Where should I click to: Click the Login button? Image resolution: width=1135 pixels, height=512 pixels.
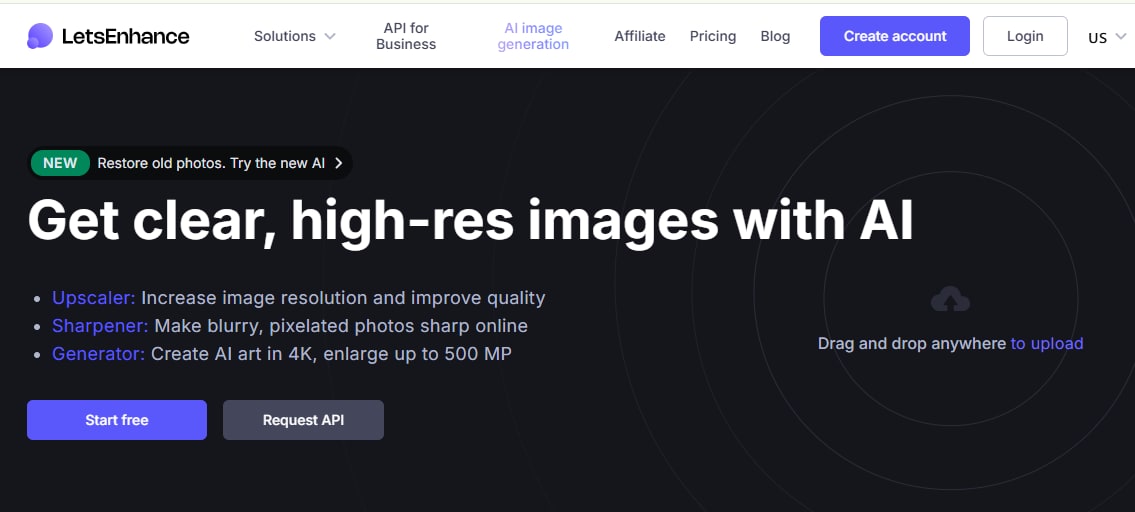[1025, 36]
